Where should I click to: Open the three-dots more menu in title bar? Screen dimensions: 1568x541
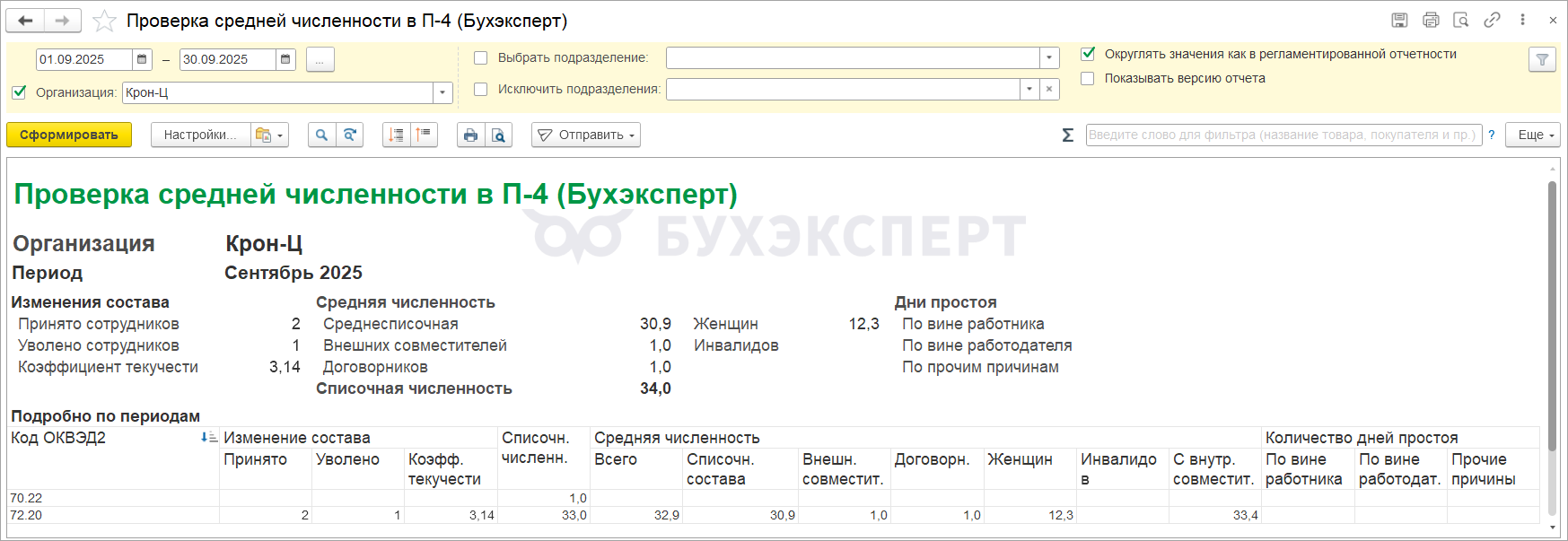[1522, 20]
